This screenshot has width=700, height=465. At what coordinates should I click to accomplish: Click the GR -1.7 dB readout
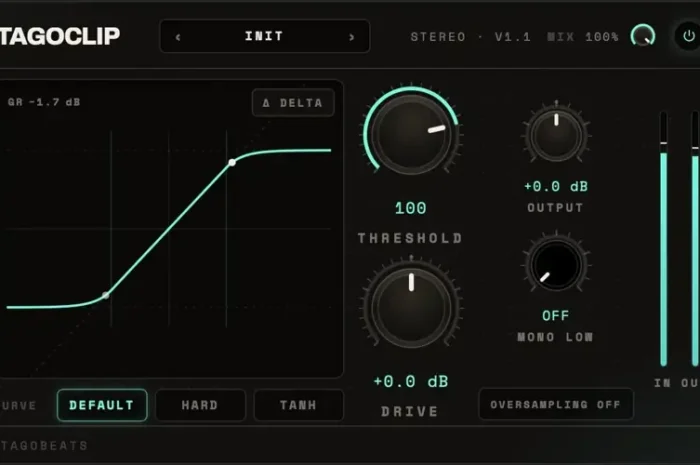point(44,102)
